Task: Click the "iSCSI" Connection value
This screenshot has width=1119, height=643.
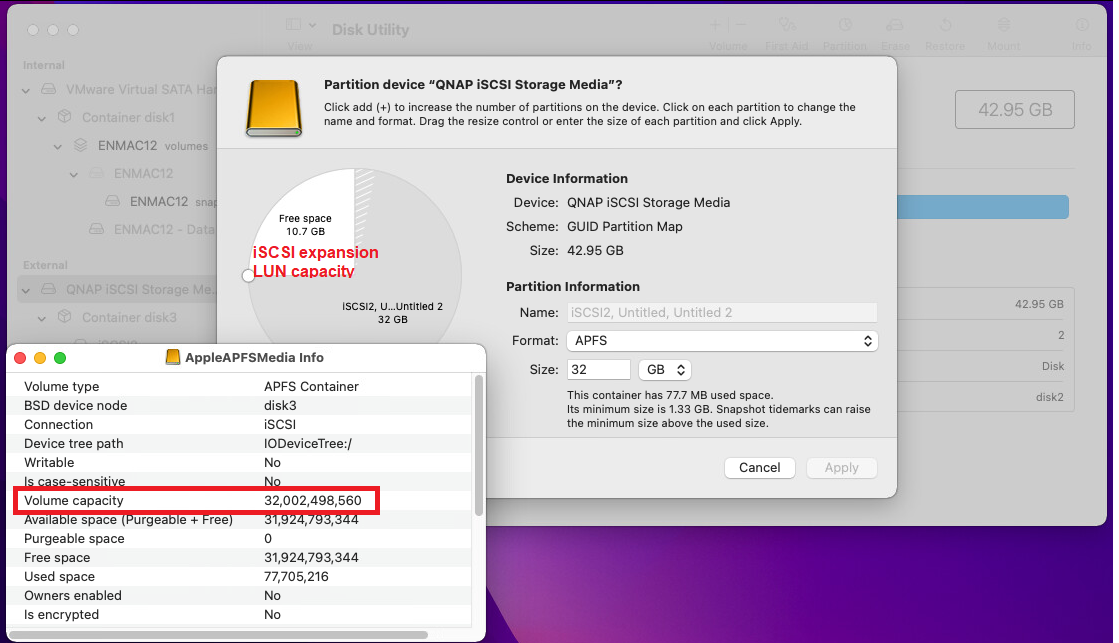Action: tap(280, 425)
